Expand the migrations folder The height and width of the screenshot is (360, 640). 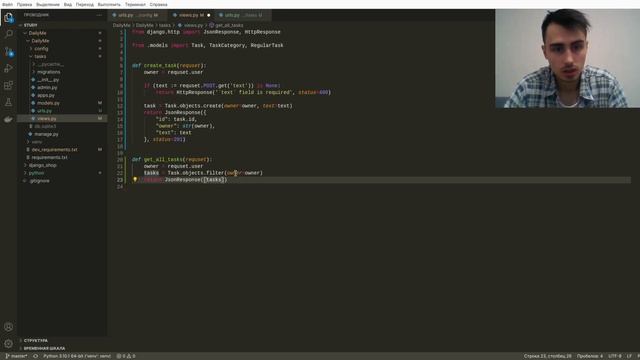[x=49, y=72]
